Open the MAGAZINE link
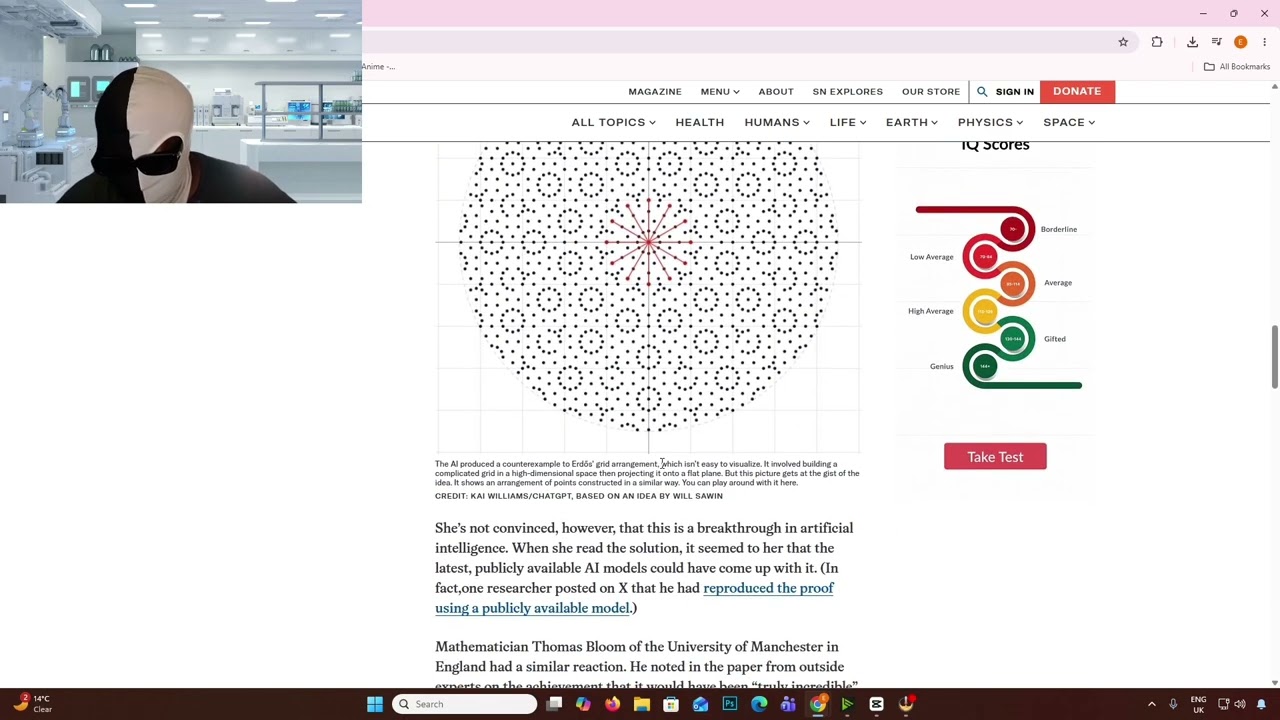 [655, 92]
